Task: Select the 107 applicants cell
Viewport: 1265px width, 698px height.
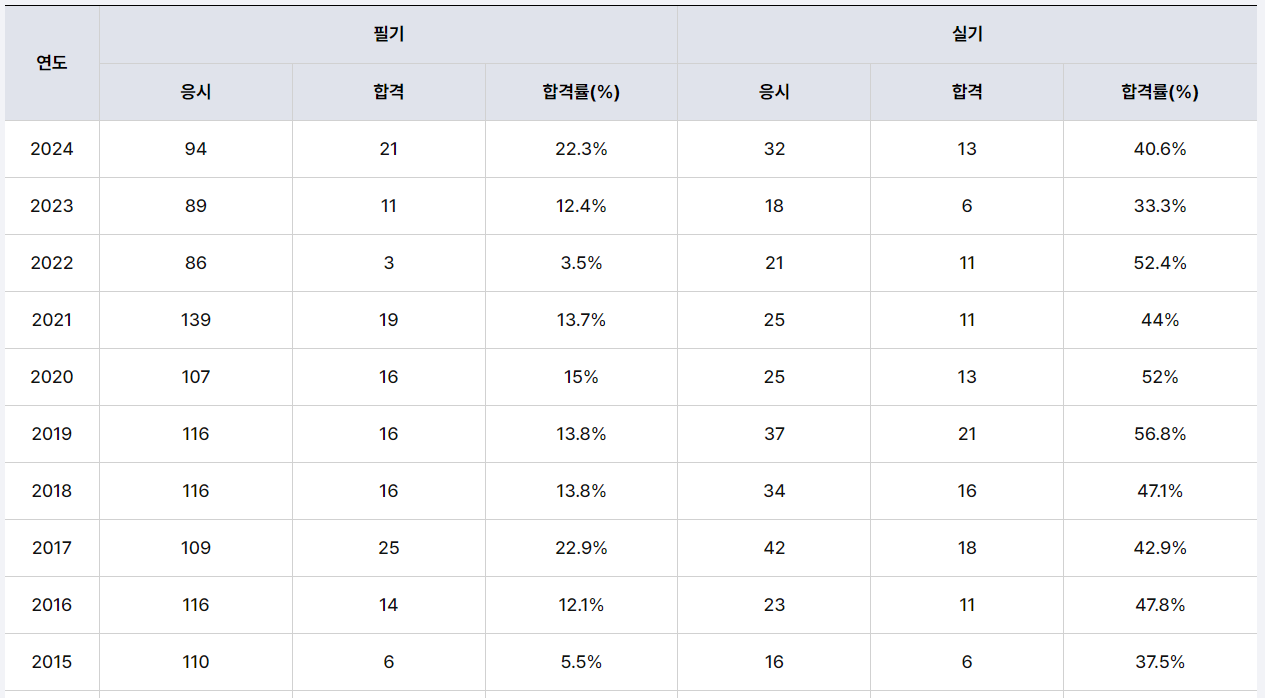Action: (196, 377)
